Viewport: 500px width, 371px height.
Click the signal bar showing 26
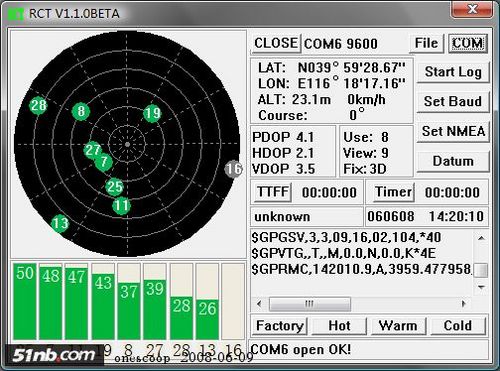point(207,301)
